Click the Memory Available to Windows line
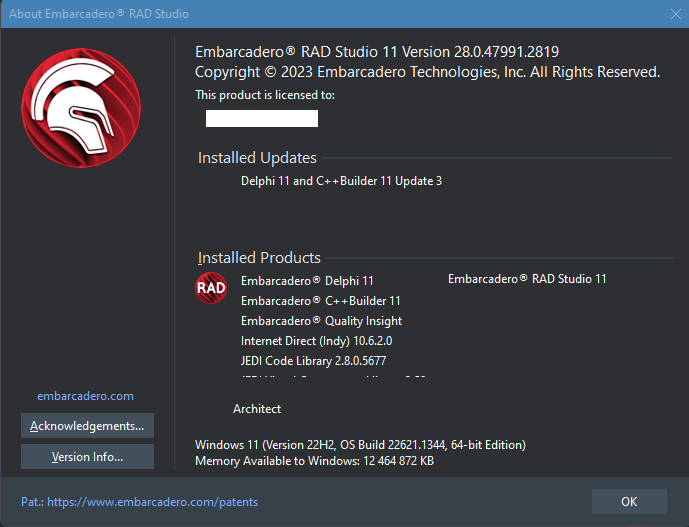This screenshot has height=527, width=689. coord(314,461)
